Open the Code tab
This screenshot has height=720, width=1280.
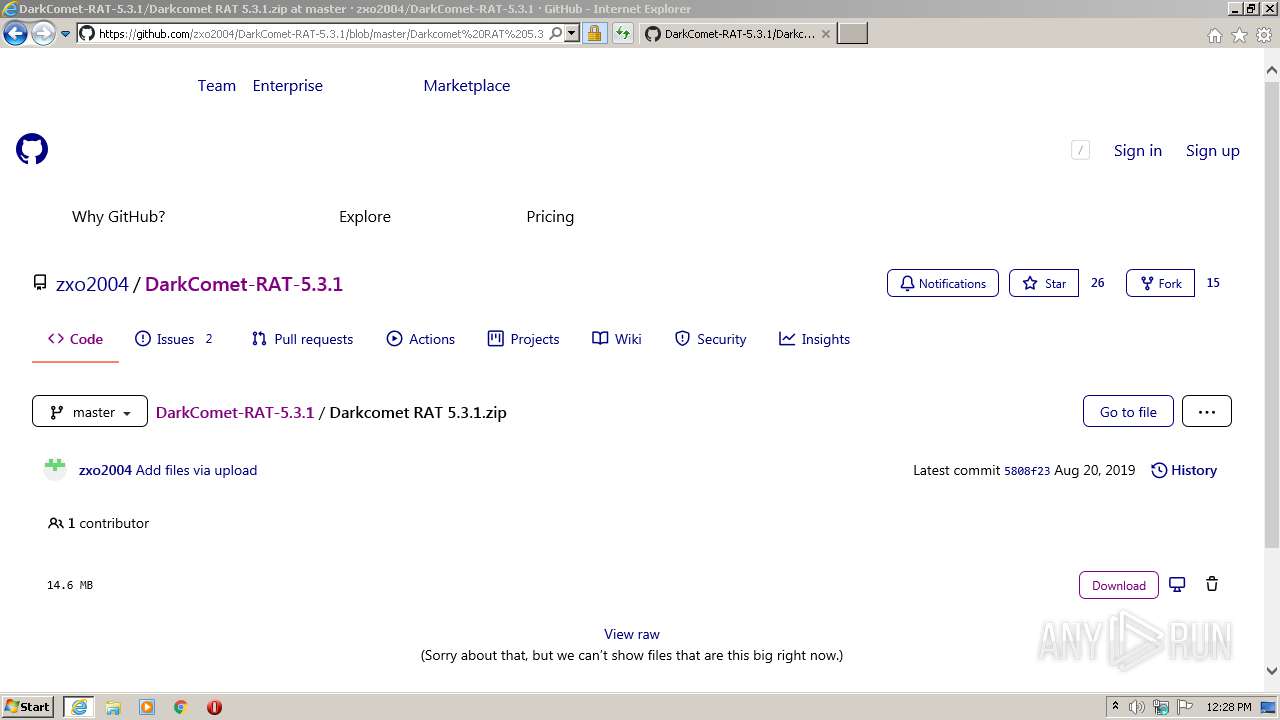(x=75, y=339)
